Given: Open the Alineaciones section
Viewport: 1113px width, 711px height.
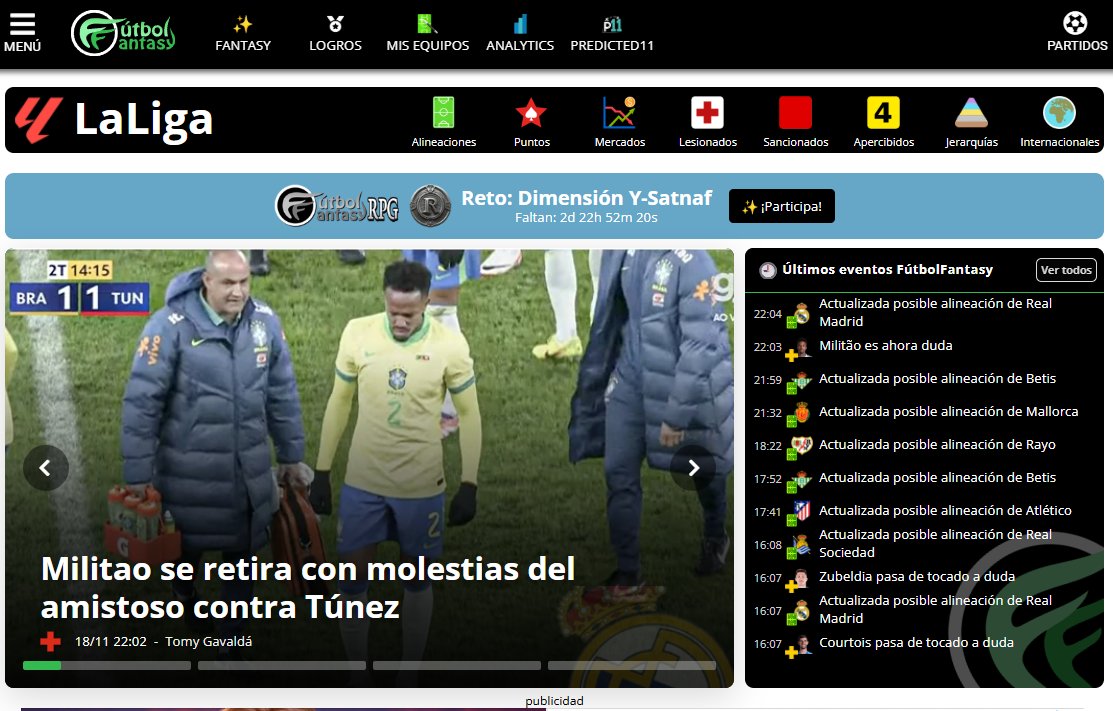Looking at the screenshot, I should (443, 118).
